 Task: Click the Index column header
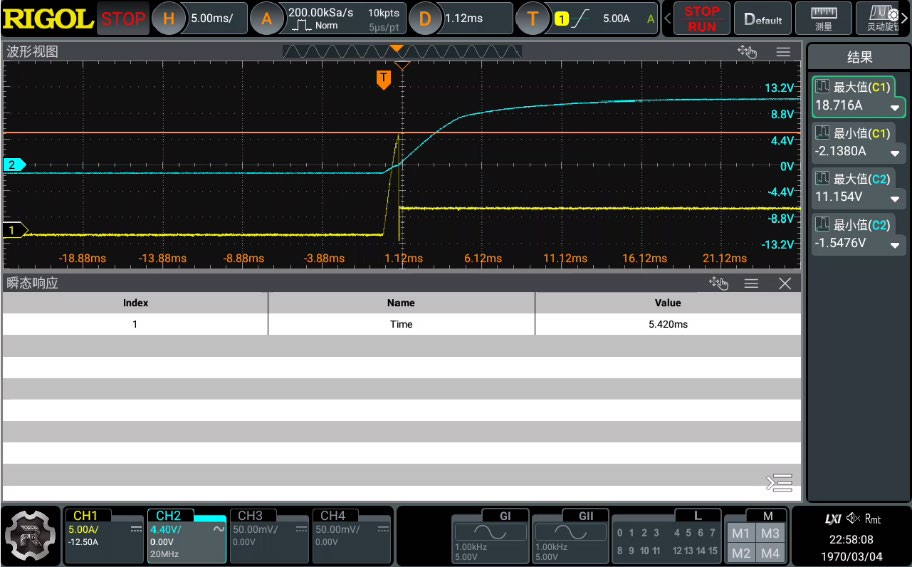point(135,302)
